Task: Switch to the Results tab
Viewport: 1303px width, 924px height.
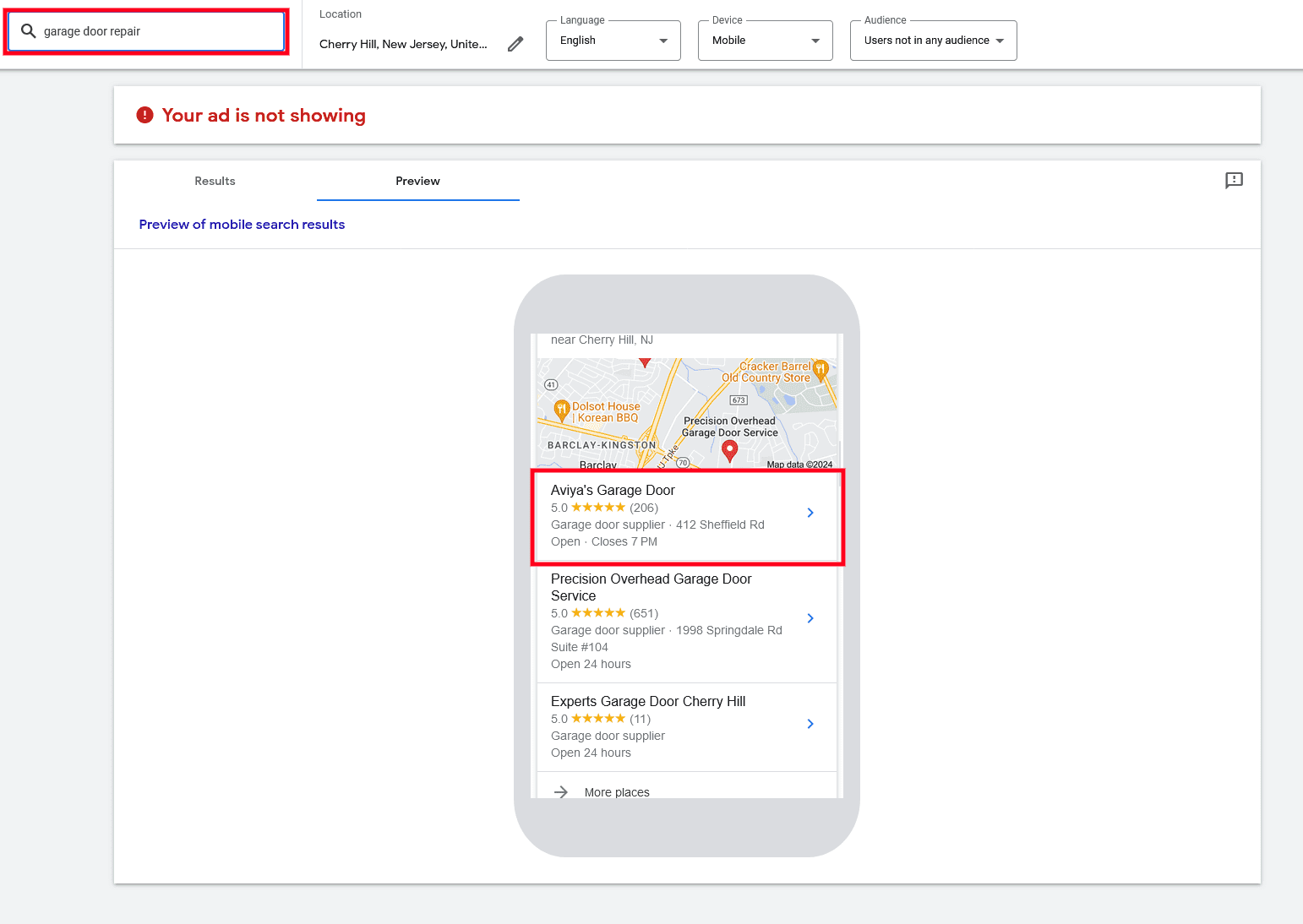Action: tap(215, 181)
